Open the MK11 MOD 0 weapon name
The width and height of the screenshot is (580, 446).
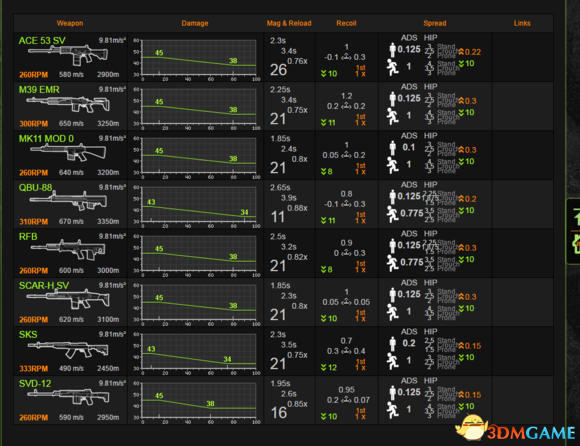click(x=46, y=139)
